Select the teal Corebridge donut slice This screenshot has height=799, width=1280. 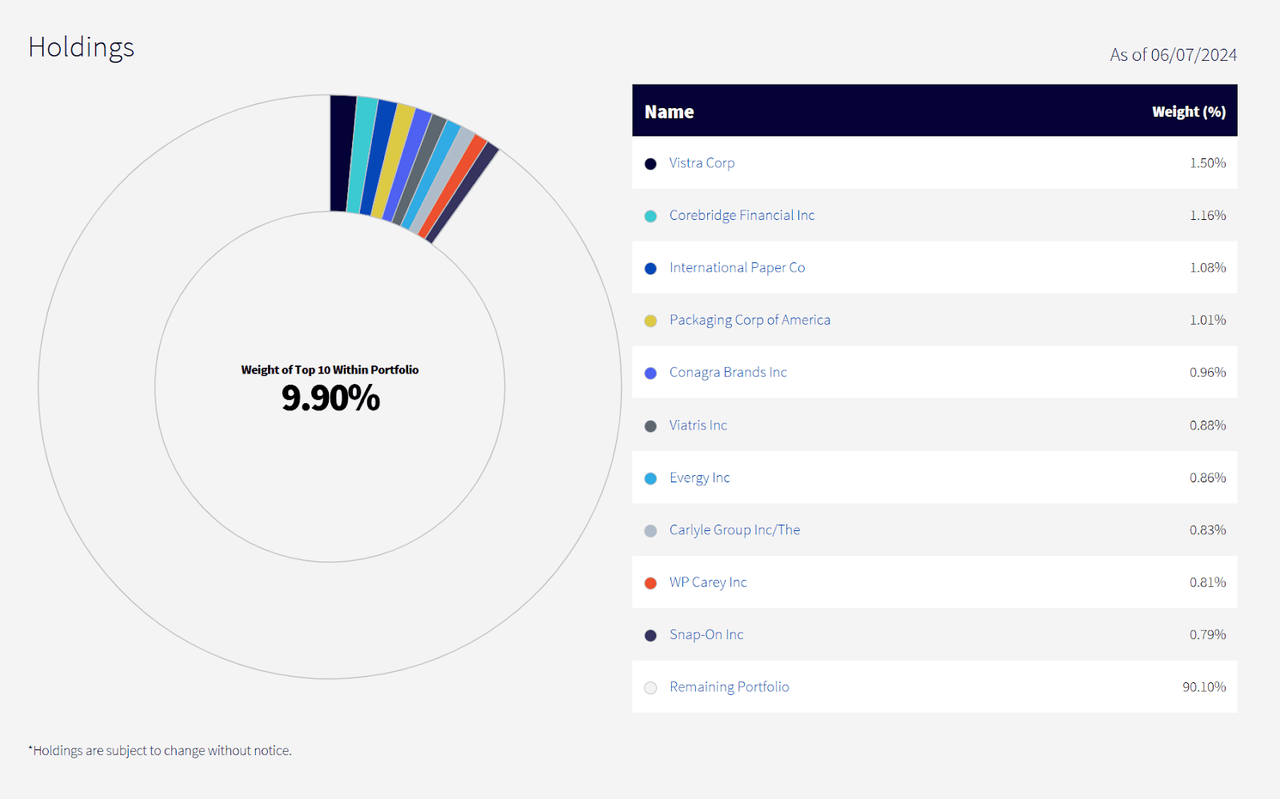pos(360,155)
